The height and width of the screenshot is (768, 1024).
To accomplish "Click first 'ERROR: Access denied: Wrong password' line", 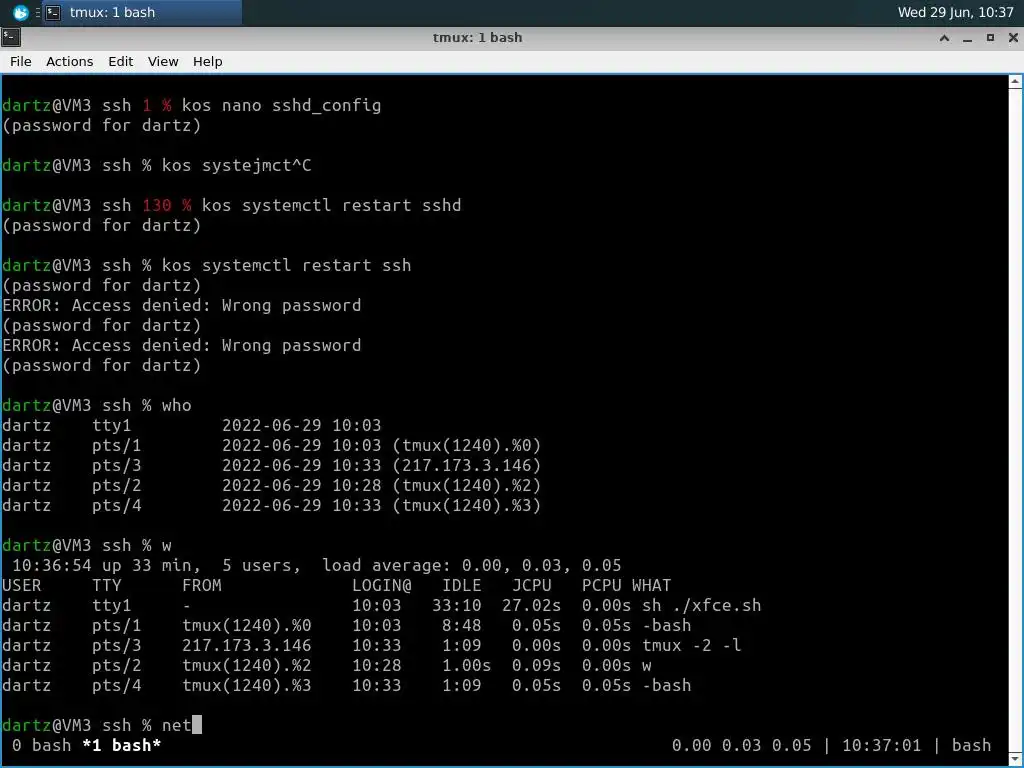I will (182, 305).
